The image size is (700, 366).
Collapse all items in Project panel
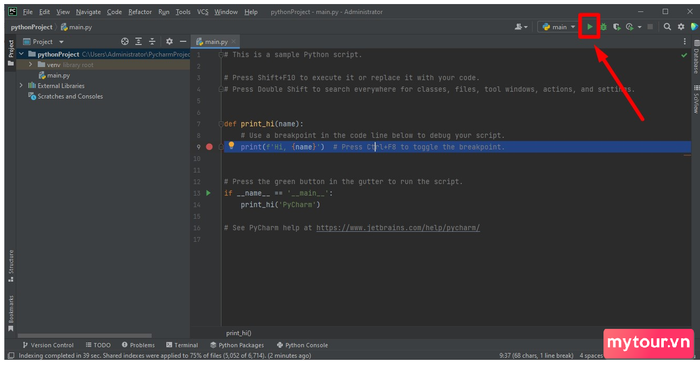(152, 42)
